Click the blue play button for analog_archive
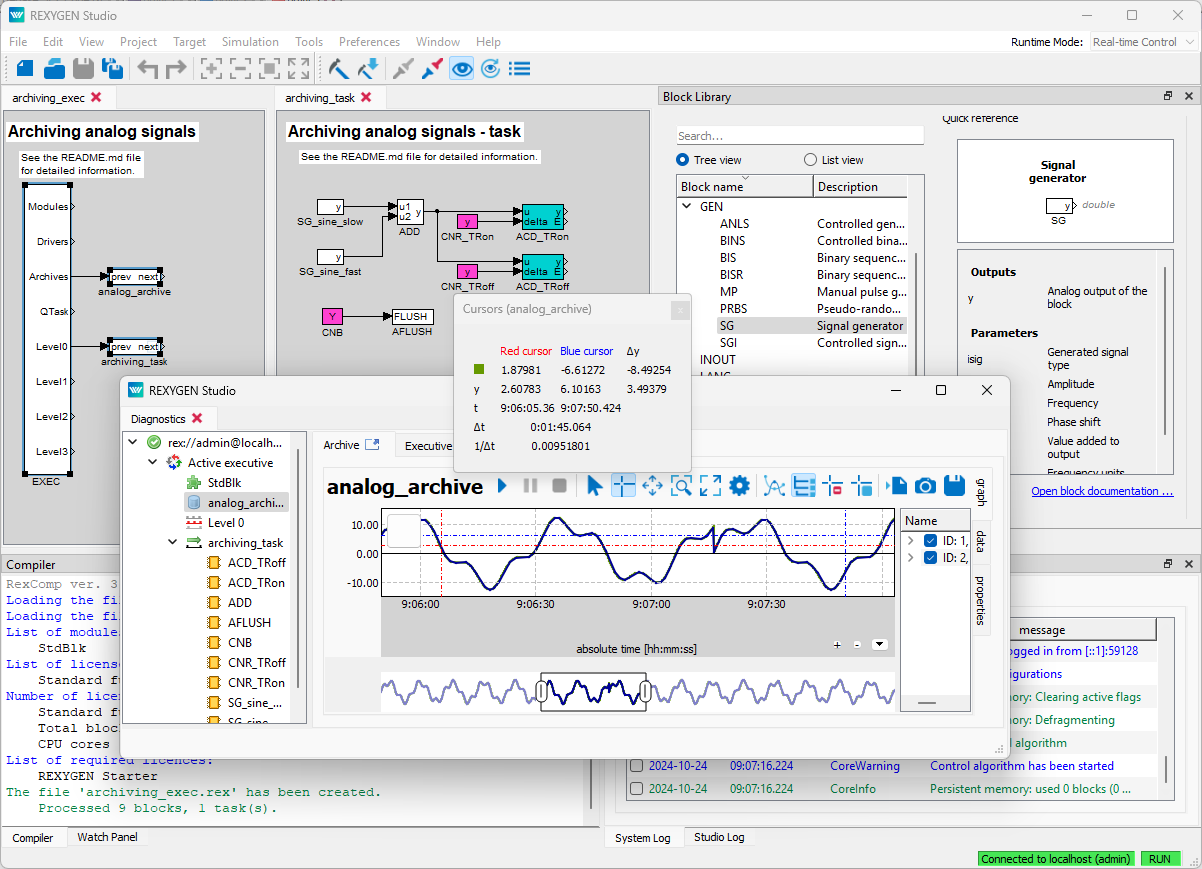 [x=502, y=486]
